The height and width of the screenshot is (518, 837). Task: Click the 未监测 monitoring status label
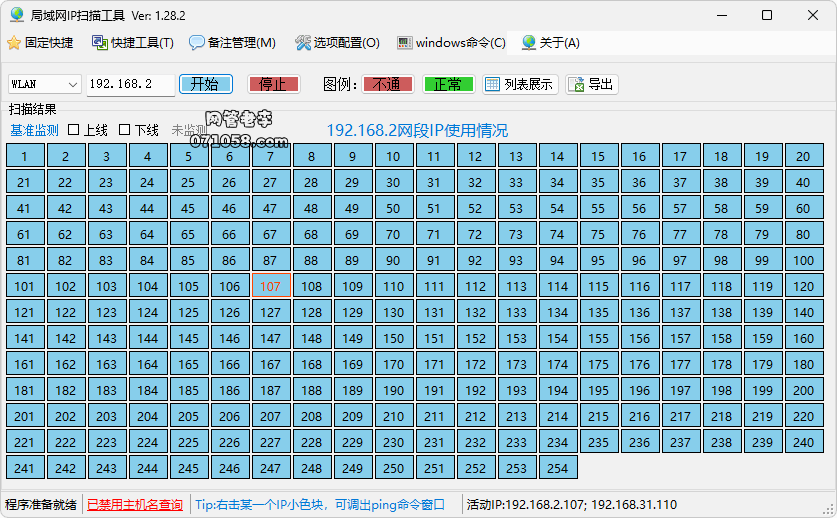click(189, 130)
